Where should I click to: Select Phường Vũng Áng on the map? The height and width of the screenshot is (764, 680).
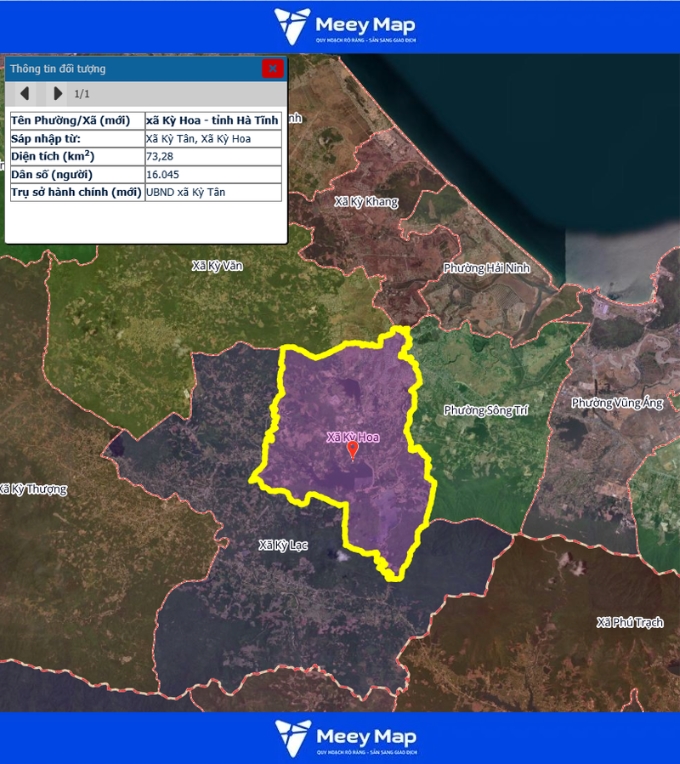(617, 403)
